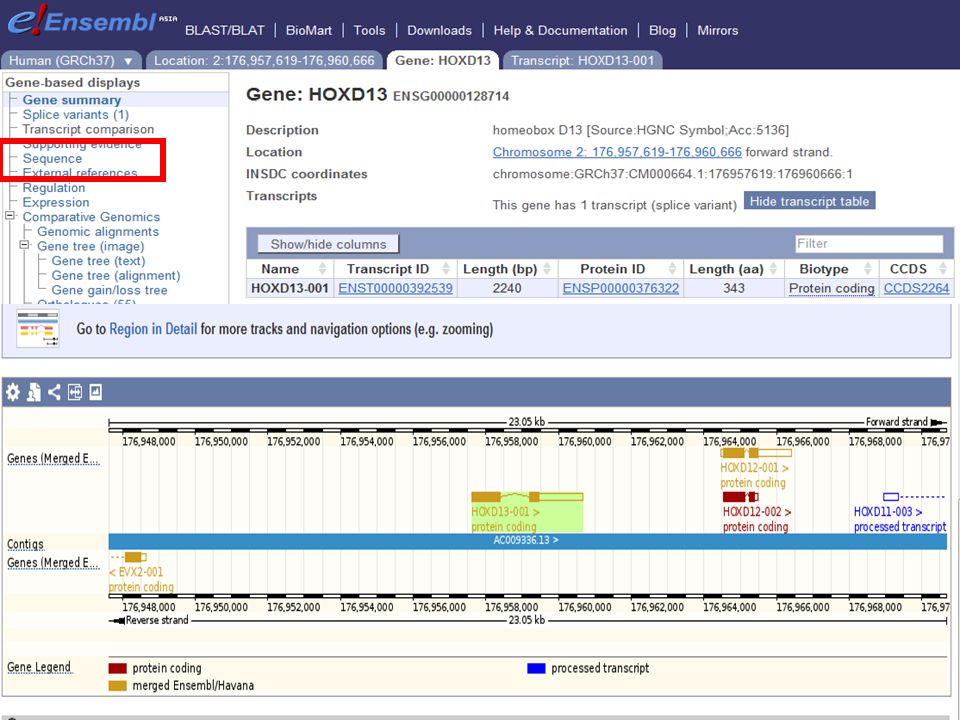The width and height of the screenshot is (960, 720).
Task: Open protein ENSP00000376322 link
Action: click(621, 288)
